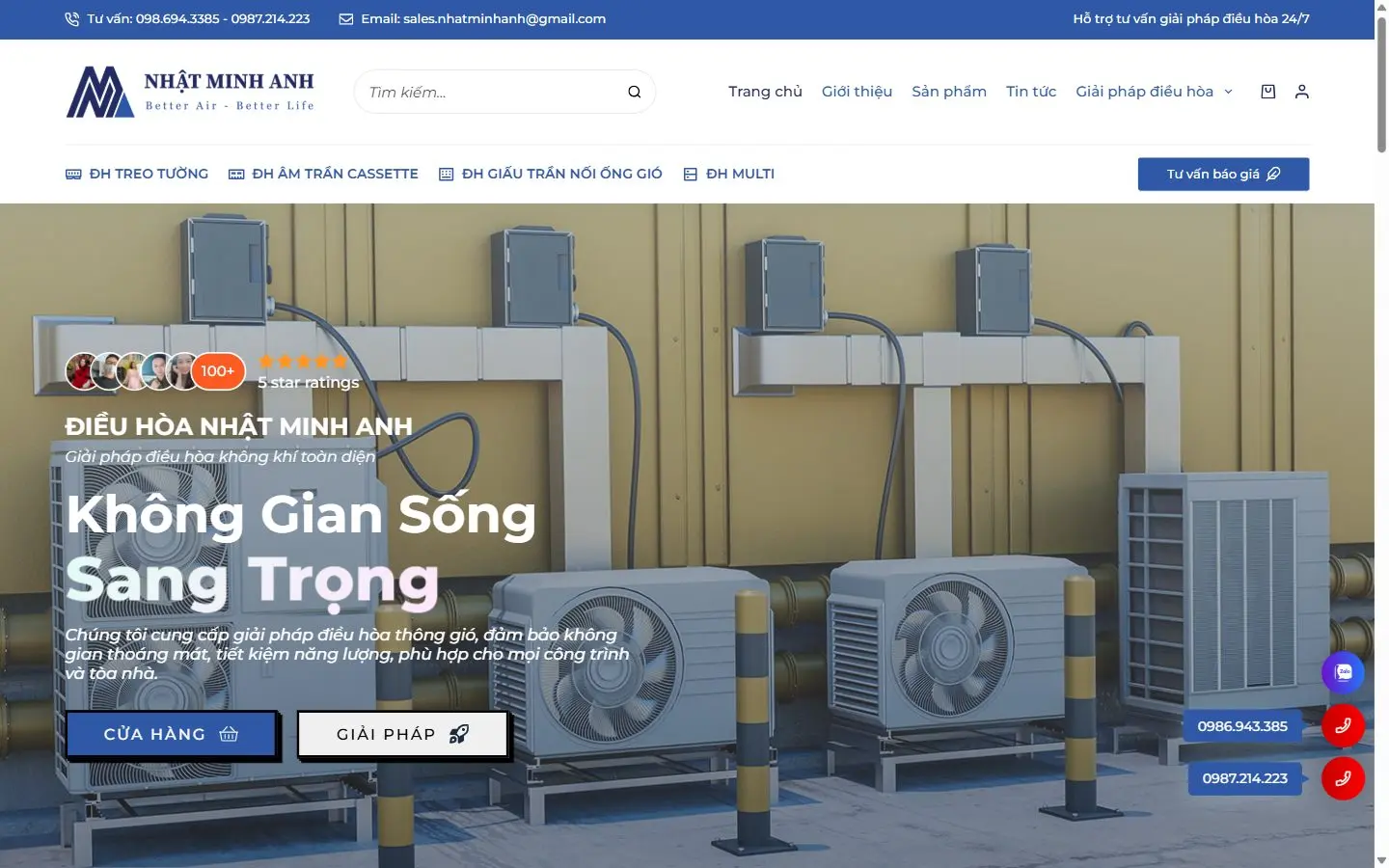Click the 0987.214.223 phone label
Image resolution: width=1389 pixels, height=868 pixels.
[x=1244, y=778]
